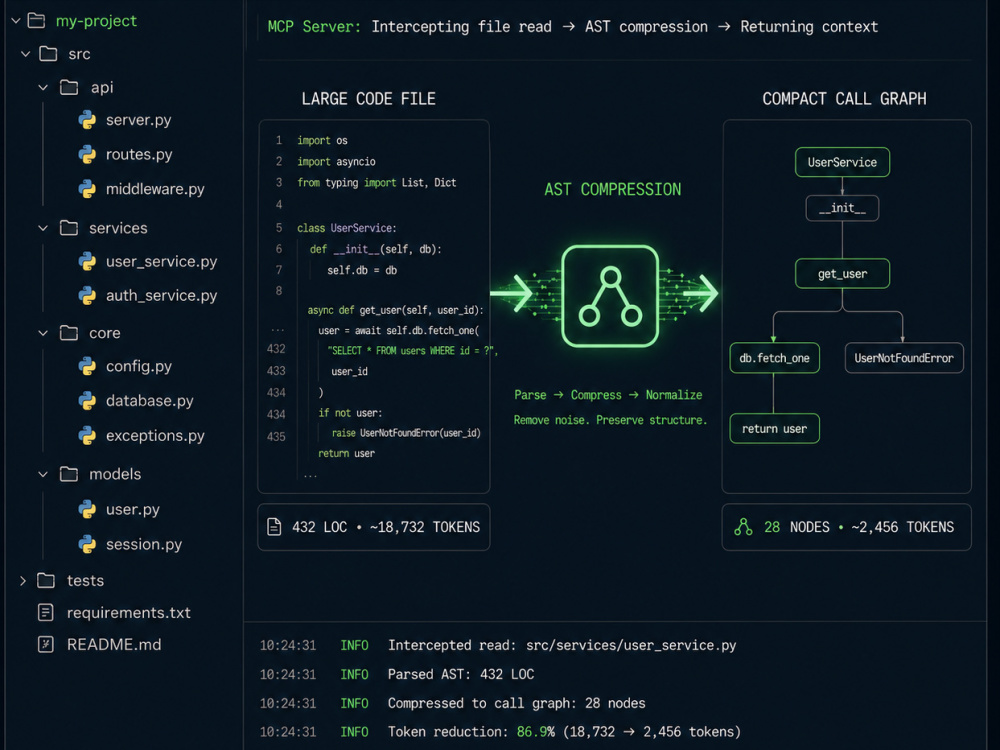Select the UserService graph node
Viewport: 1000px width, 750px height.
842,162
